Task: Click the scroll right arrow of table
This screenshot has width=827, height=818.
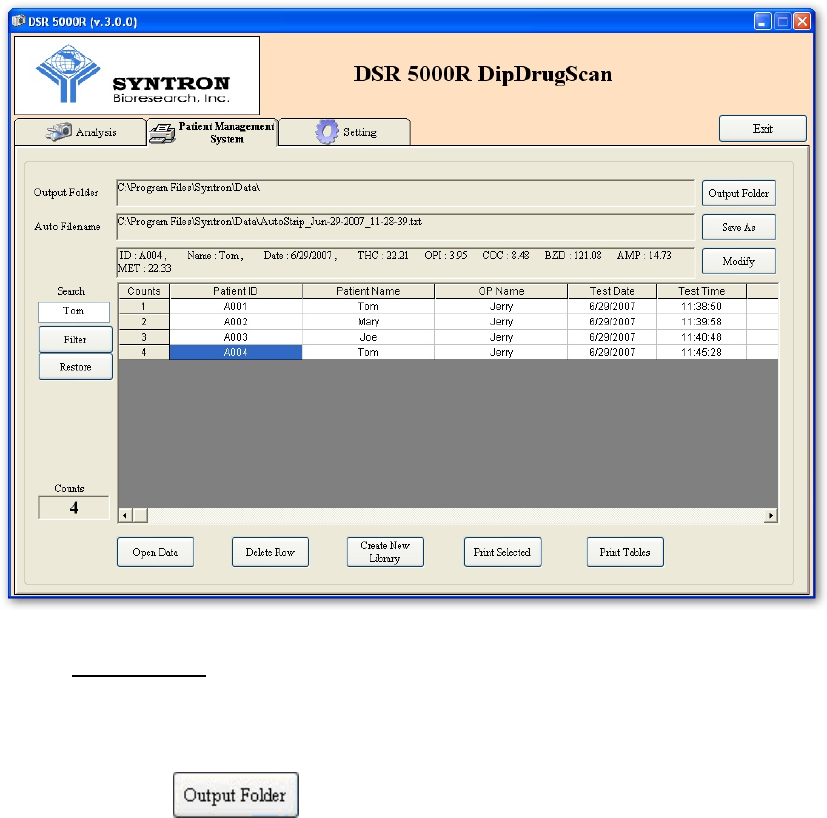Action: click(x=771, y=515)
